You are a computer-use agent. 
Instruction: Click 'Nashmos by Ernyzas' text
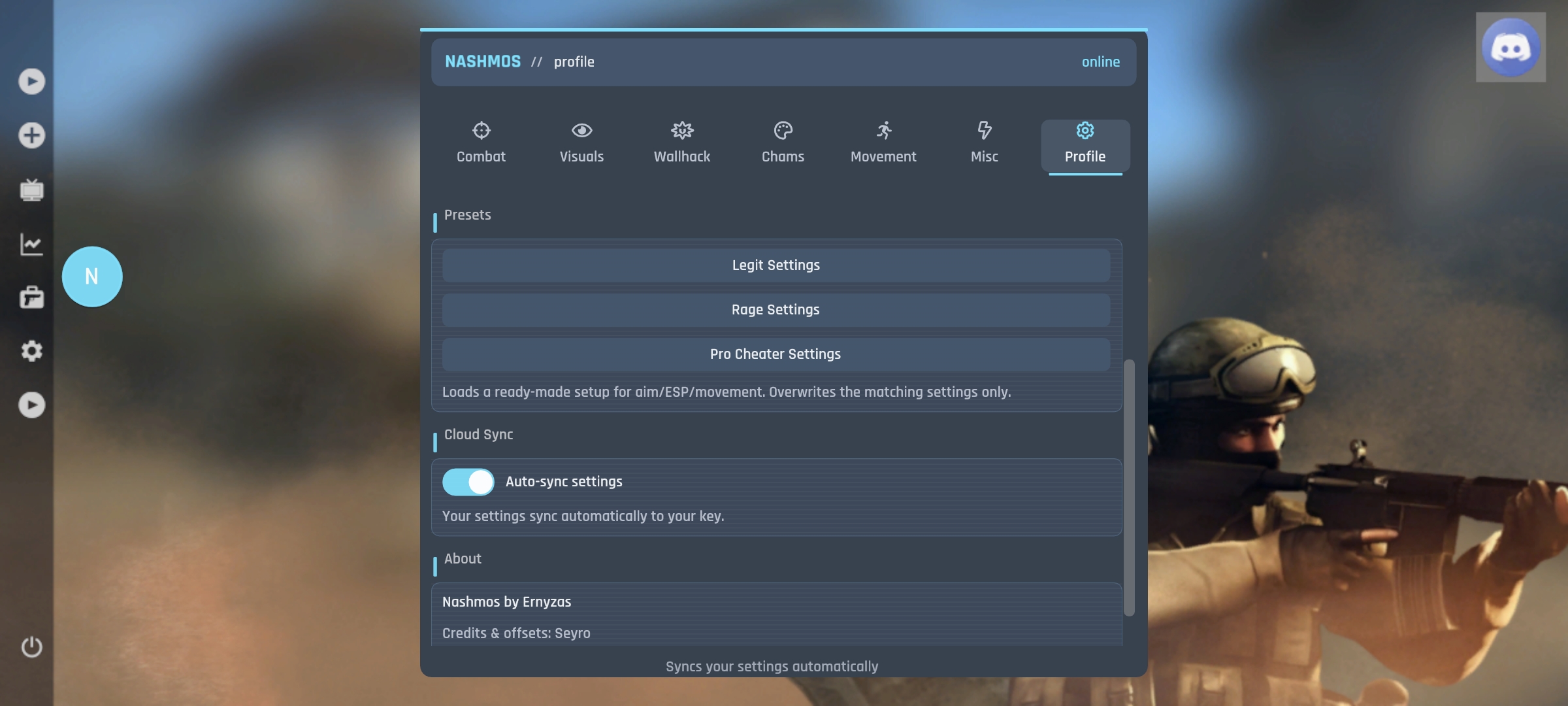(x=506, y=602)
